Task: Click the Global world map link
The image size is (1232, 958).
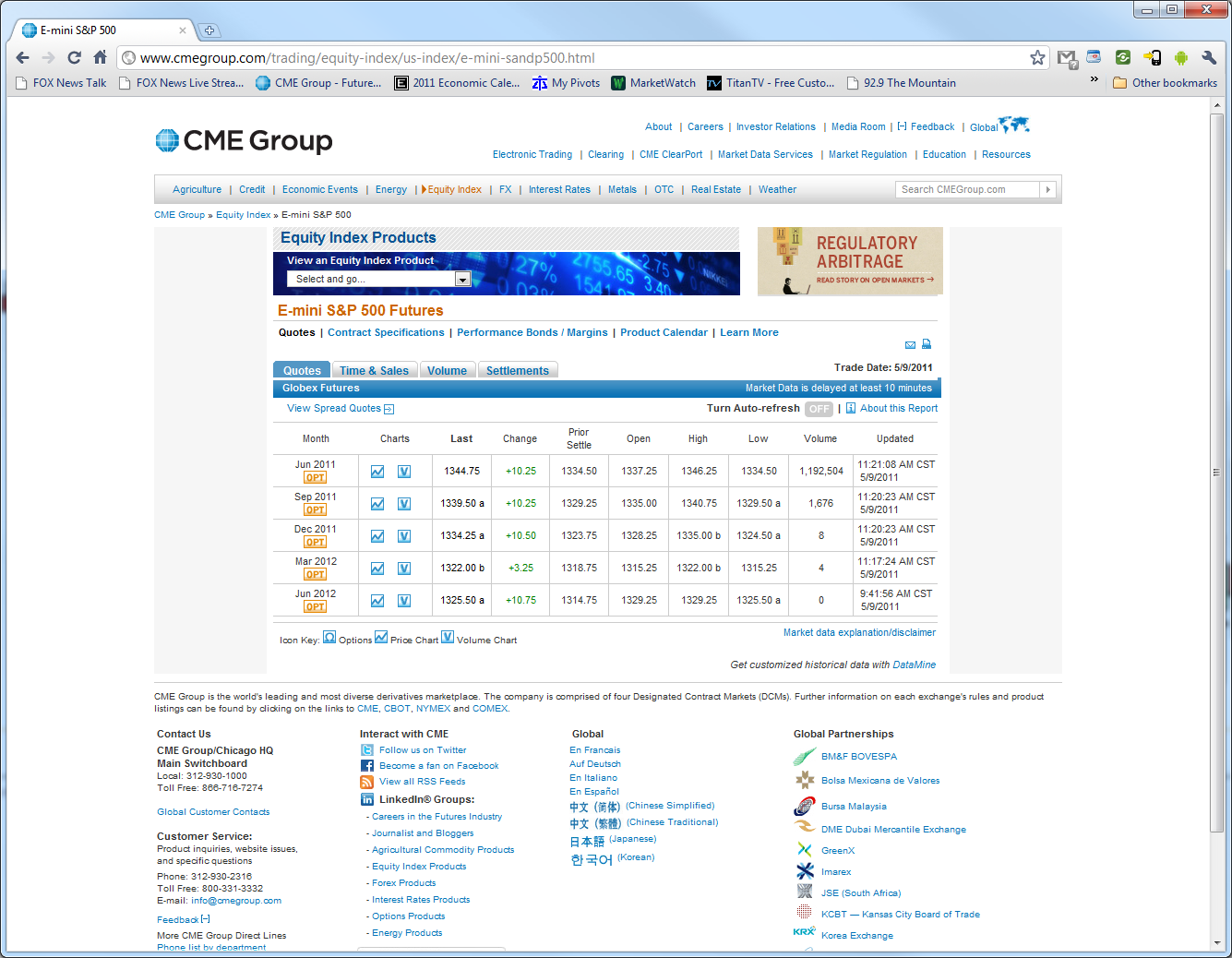Action: pos(999,126)
